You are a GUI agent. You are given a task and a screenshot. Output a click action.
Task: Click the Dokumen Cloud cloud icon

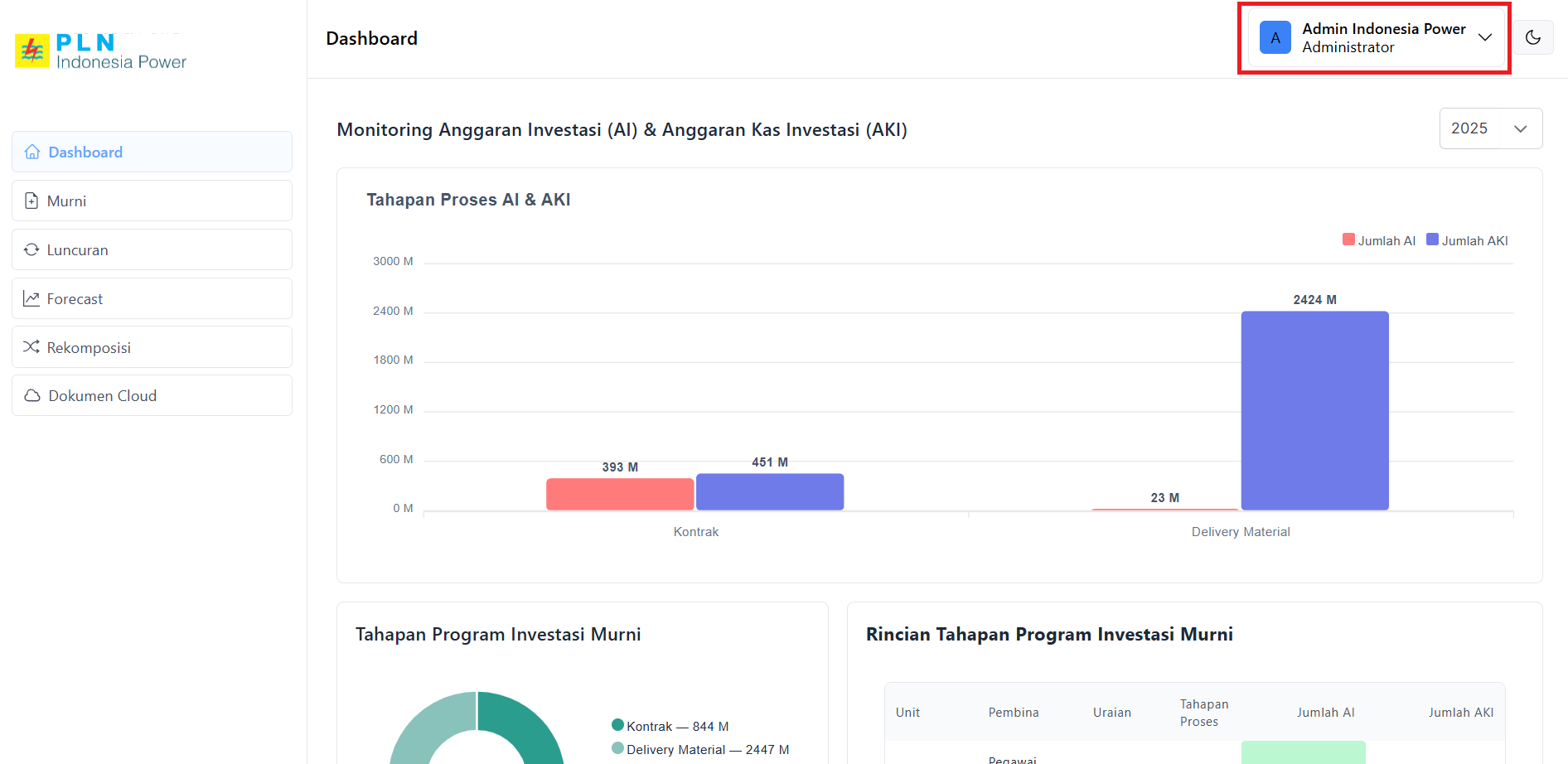click(32, 396)
